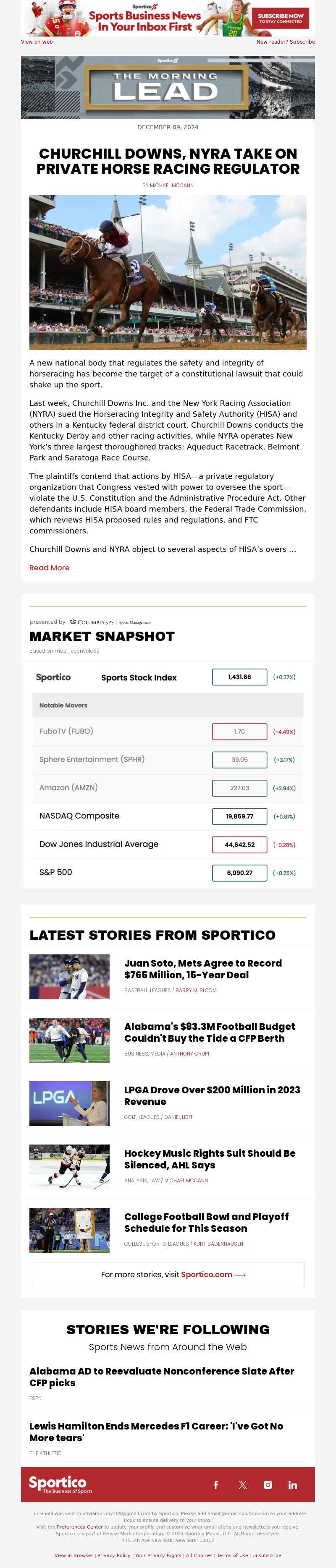
Task: Open the Sports Stock Index value box
Action: pos(239,677)
